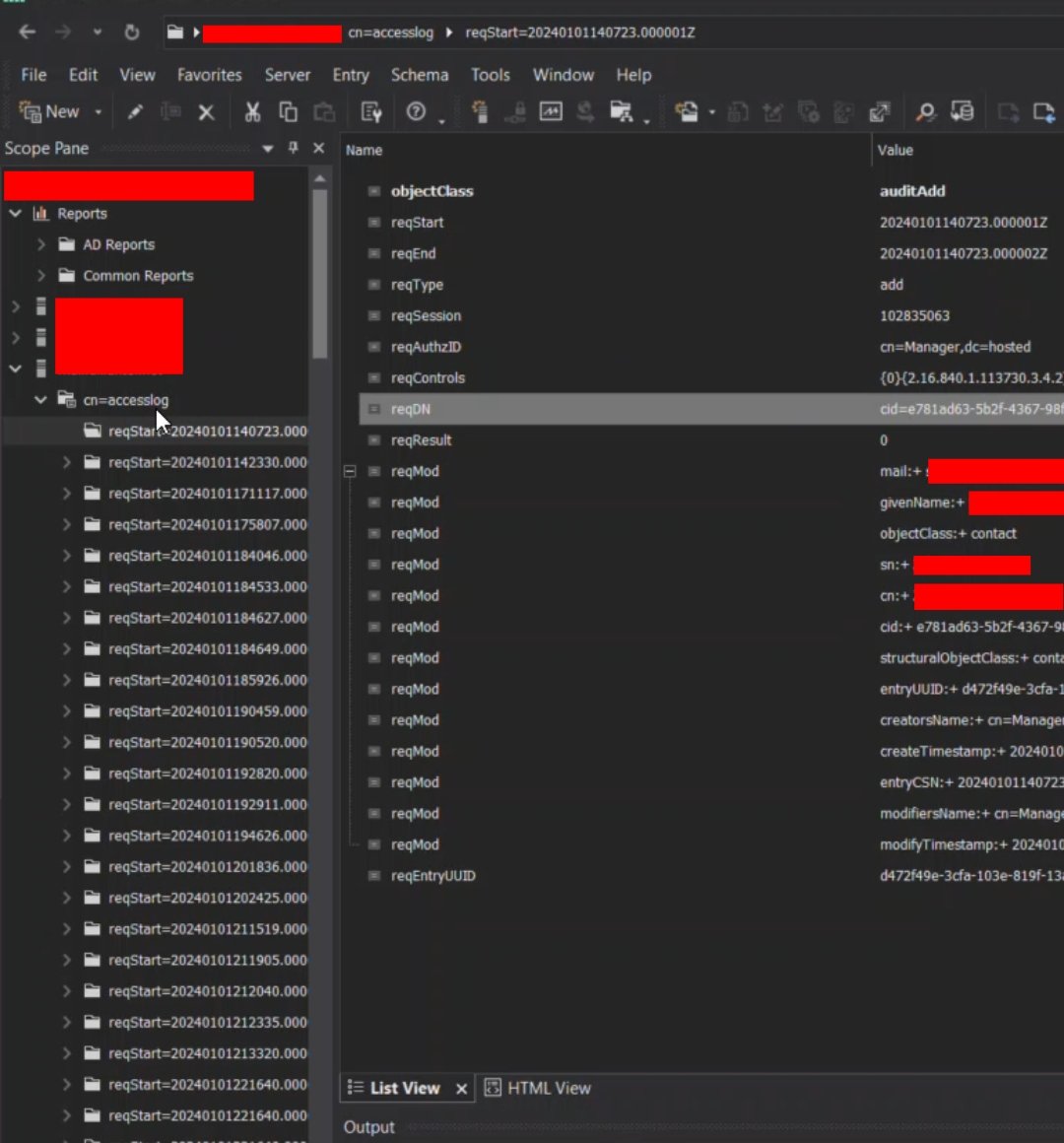Collapse the cn=accesslog node
Image resolution: width=1064 pixels, height=1143 pixels.
40,399
